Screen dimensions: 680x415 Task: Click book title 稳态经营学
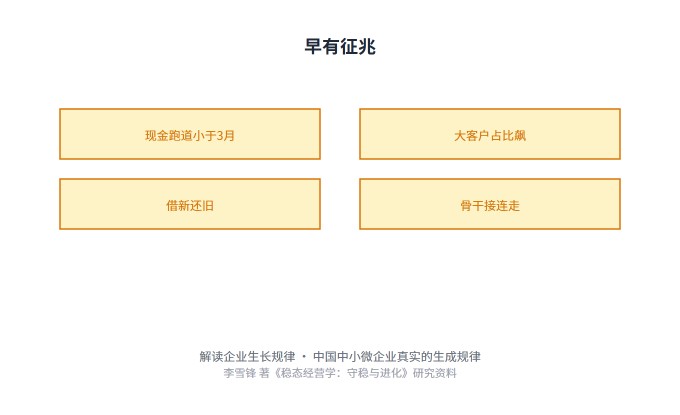(308, 373)
